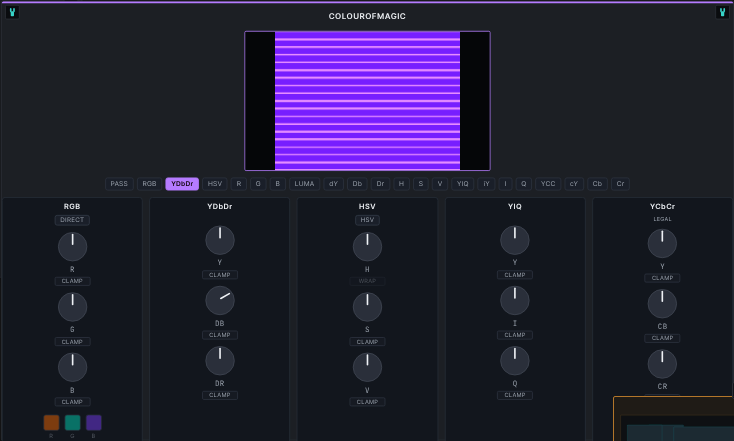Image resolution: width=734 pixels, height=441 pixels.
Task: Show the I channel view
Action: pos(505,184)
